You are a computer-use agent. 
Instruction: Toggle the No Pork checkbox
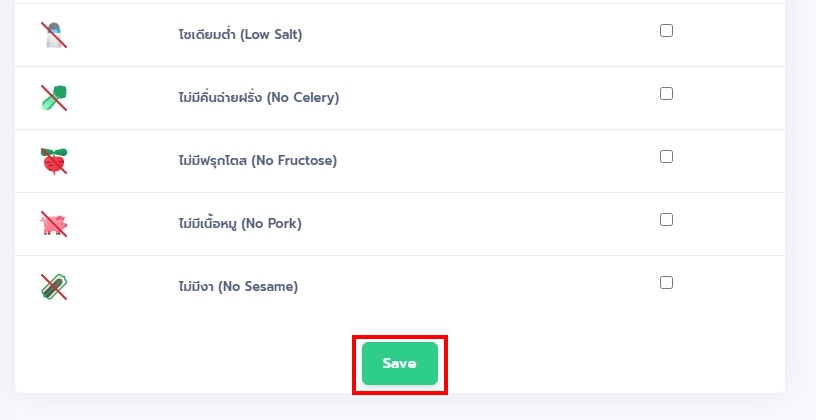point(666,220)
